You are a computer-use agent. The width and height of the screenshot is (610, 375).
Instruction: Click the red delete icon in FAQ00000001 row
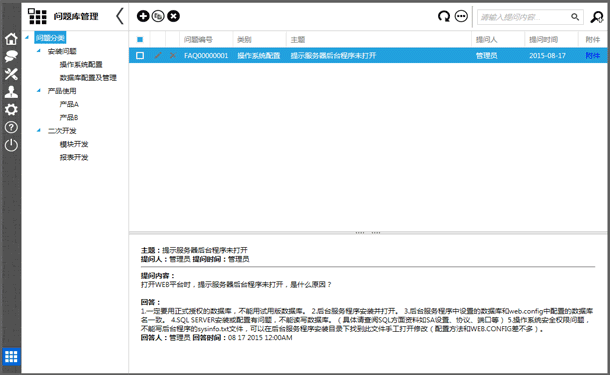173,56
